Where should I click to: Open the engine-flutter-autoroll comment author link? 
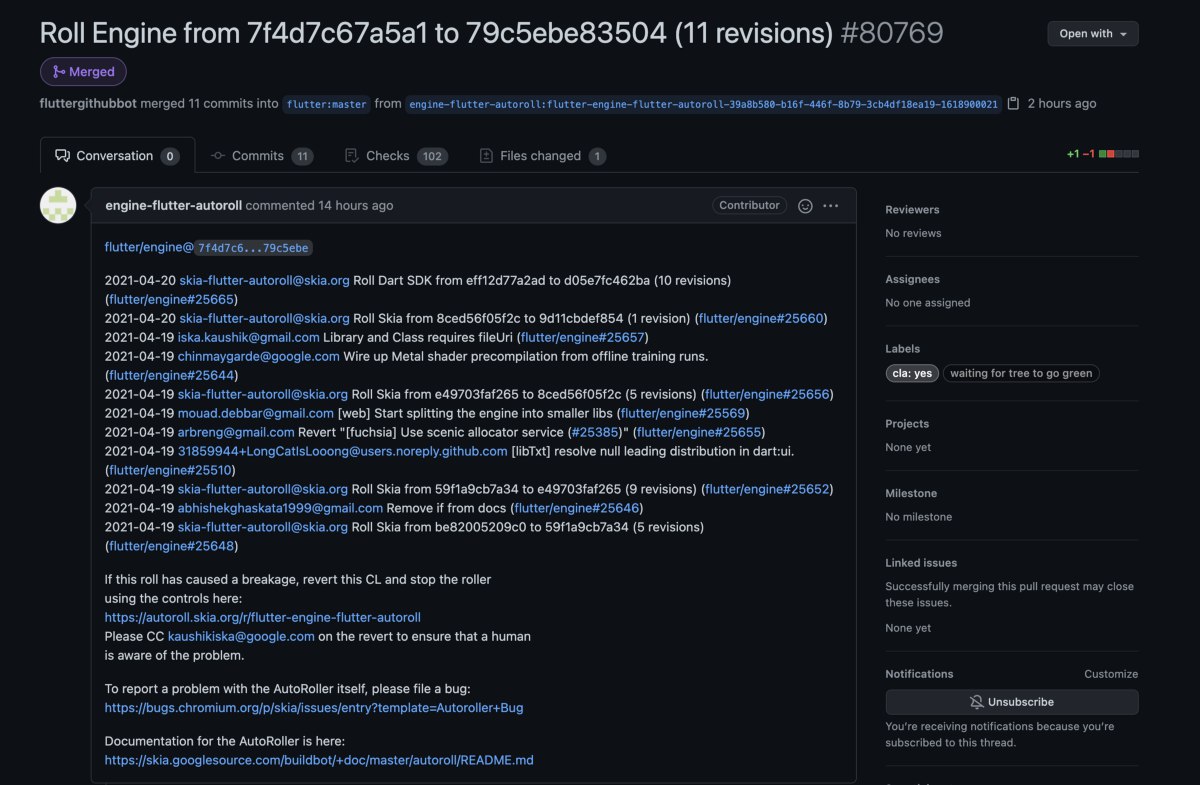pos(174,206)
